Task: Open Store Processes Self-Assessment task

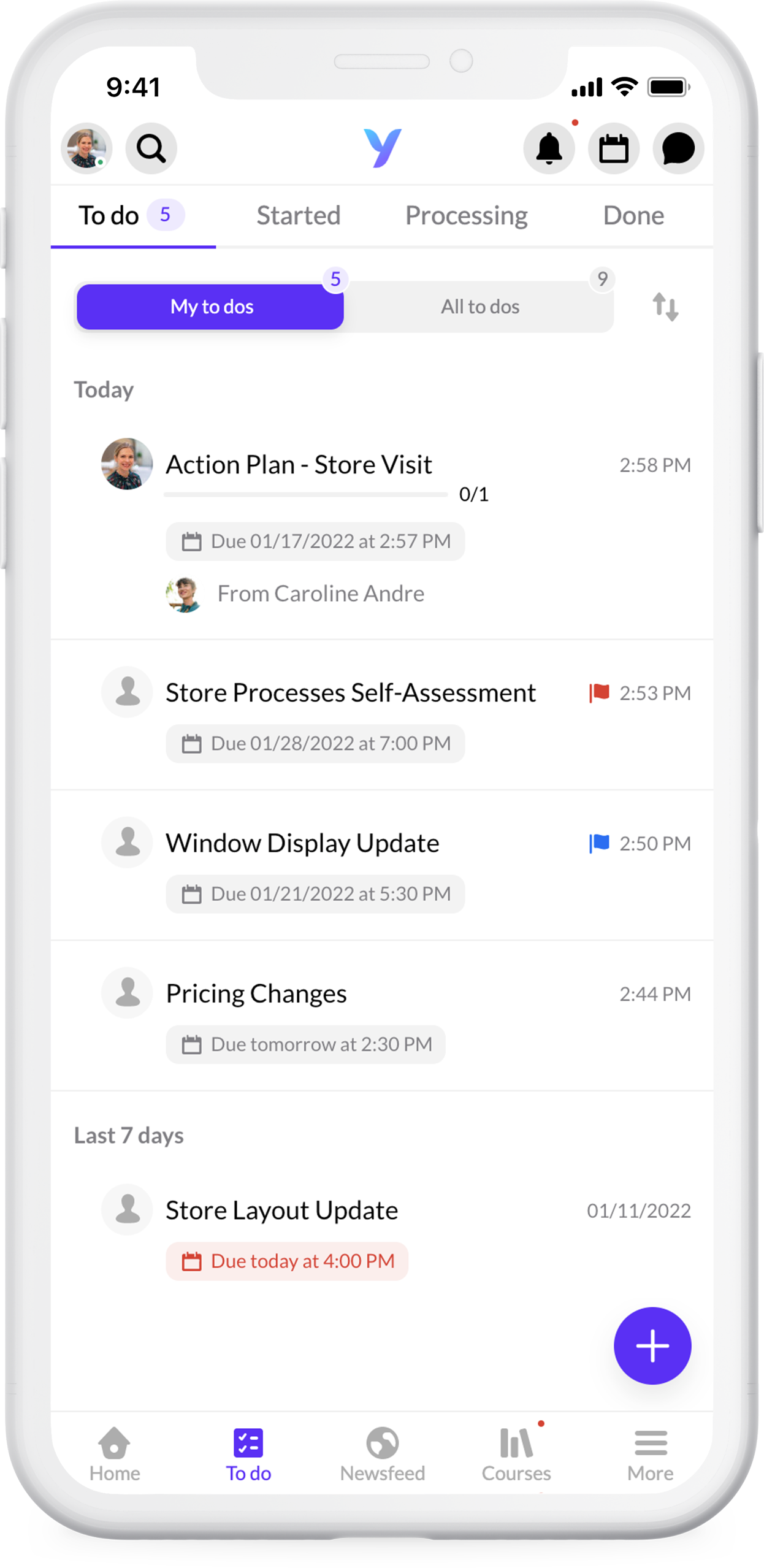Action: 351,693
